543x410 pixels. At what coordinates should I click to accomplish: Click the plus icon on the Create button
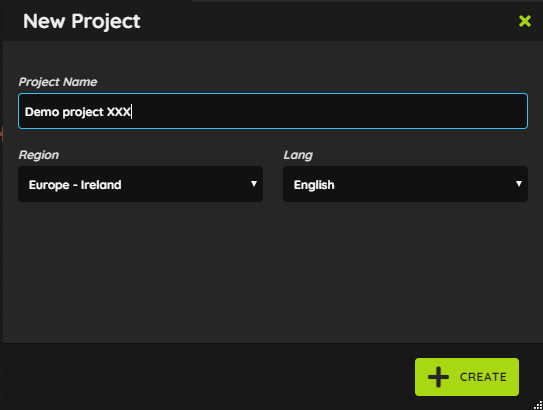(x=438, y=377)
